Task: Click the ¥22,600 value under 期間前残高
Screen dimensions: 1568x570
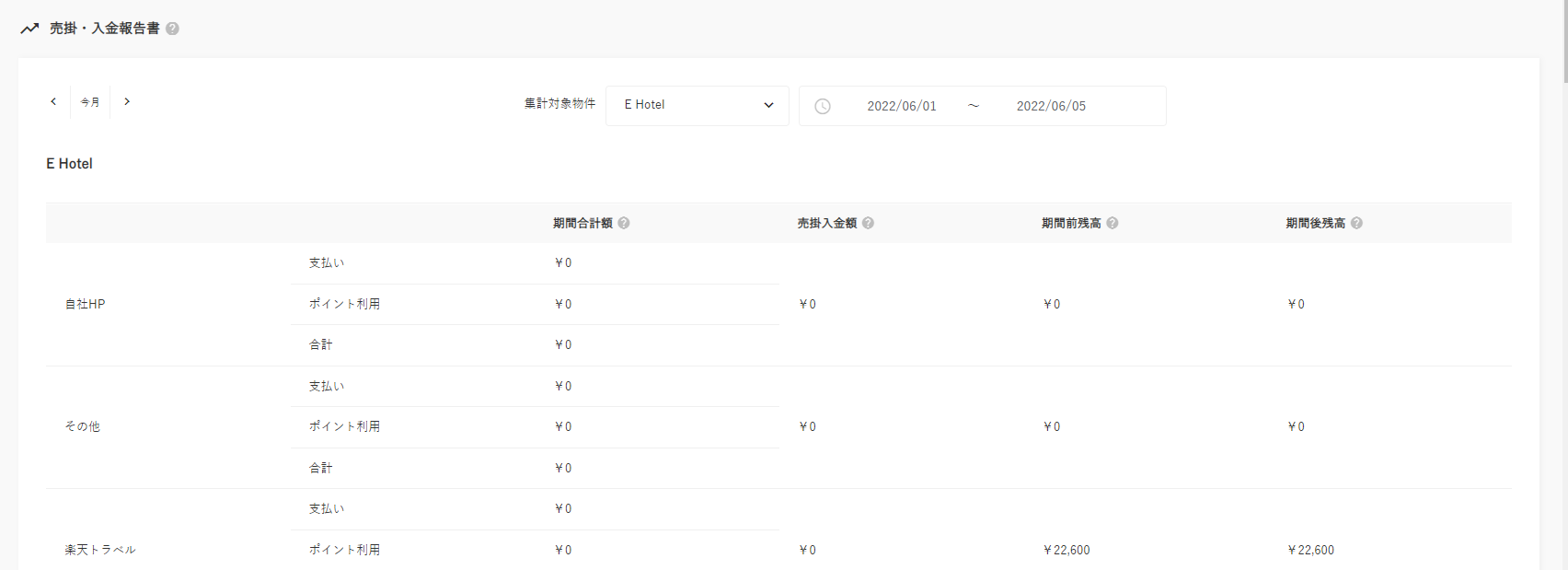Action: pyautogui.click(x=1066, y=550)
